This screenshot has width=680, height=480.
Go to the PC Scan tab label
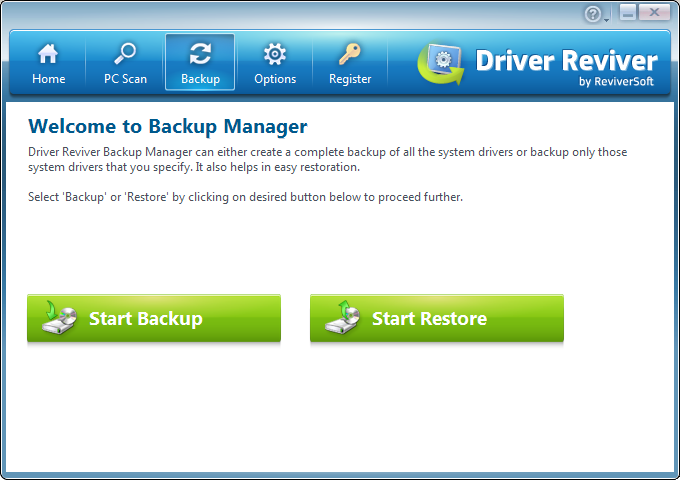pos(125,79)
